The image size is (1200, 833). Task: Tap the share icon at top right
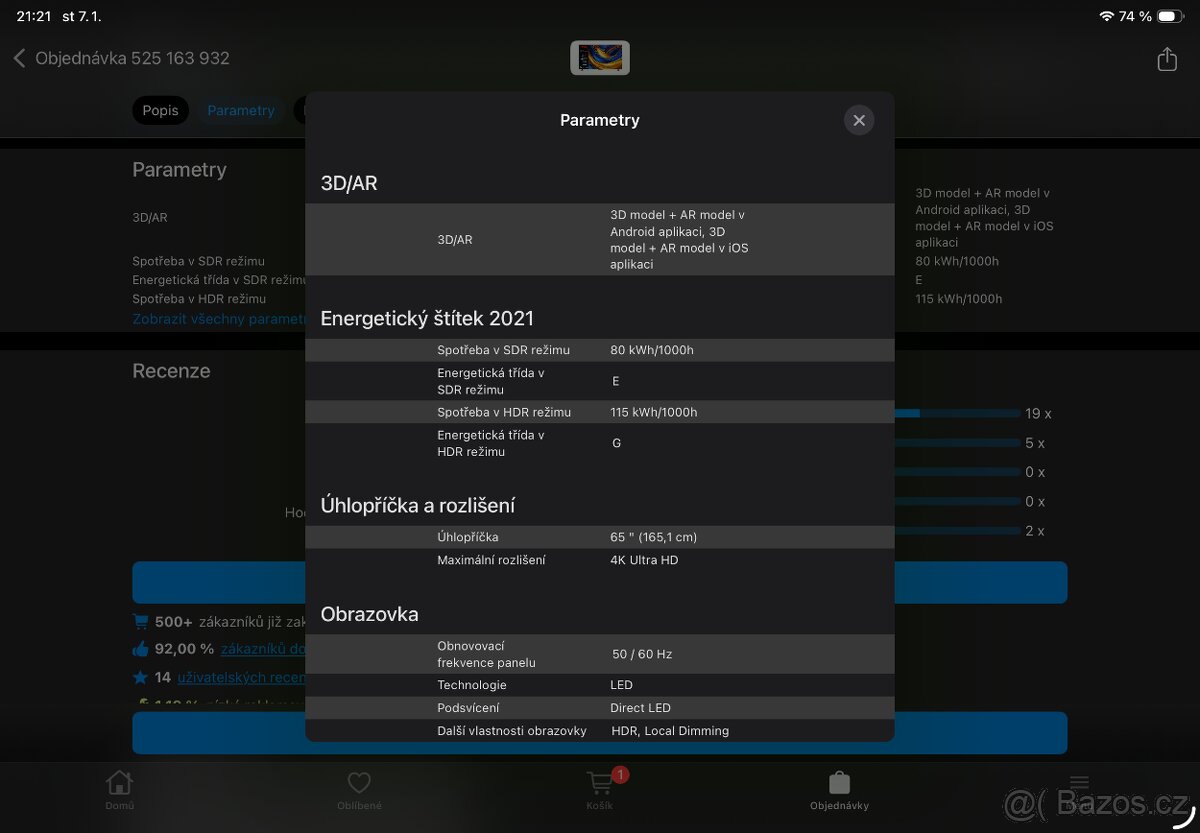coord(1166,59)
